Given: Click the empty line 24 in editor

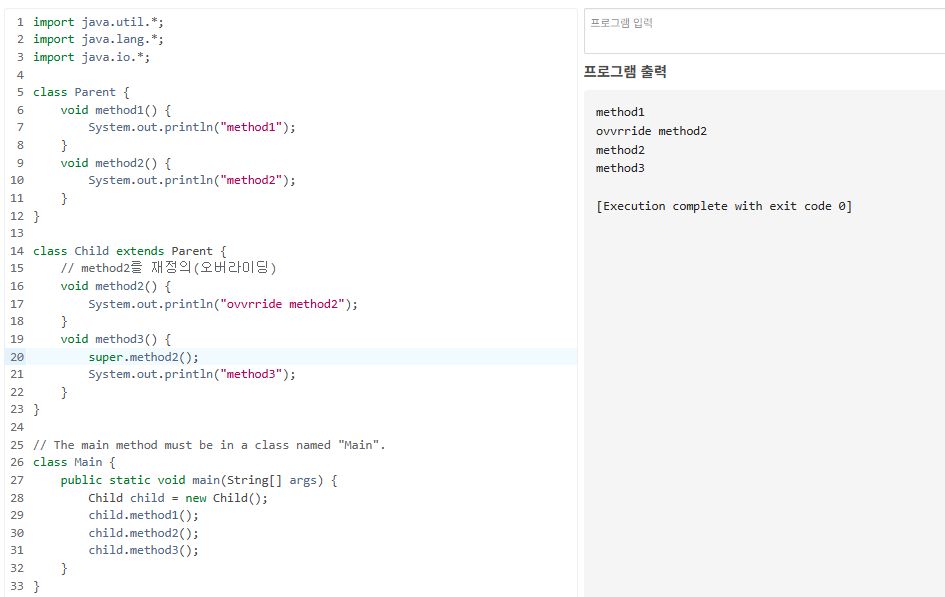Looking at the screenshot, I should coord(301,427).
